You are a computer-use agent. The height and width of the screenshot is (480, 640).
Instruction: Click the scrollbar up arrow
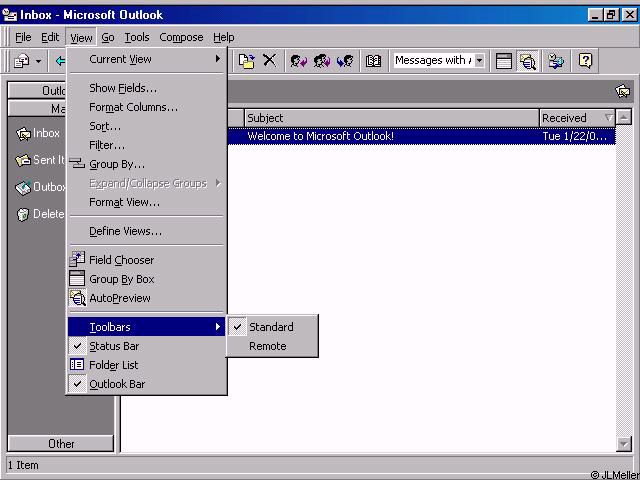click(x=624, y=118)
